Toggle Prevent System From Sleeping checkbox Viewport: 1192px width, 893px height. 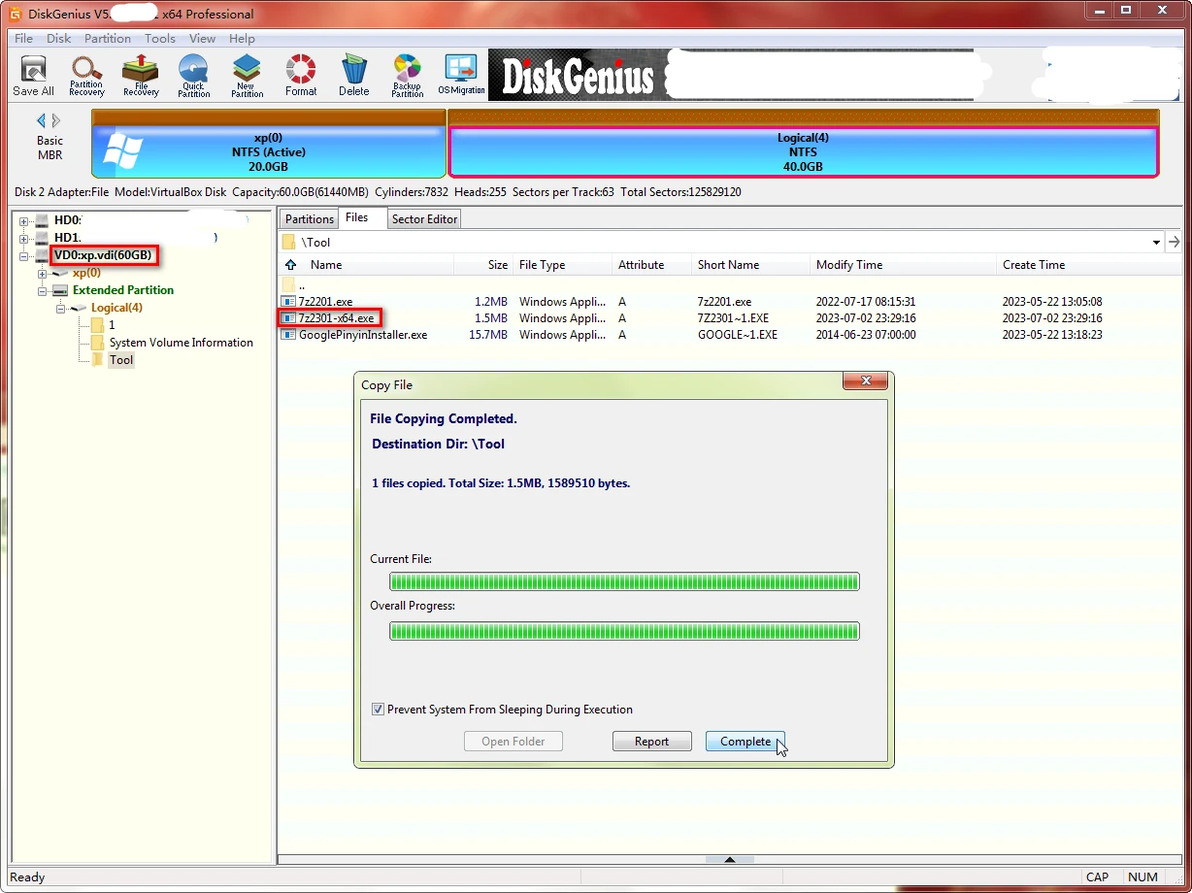click(378, 709)
